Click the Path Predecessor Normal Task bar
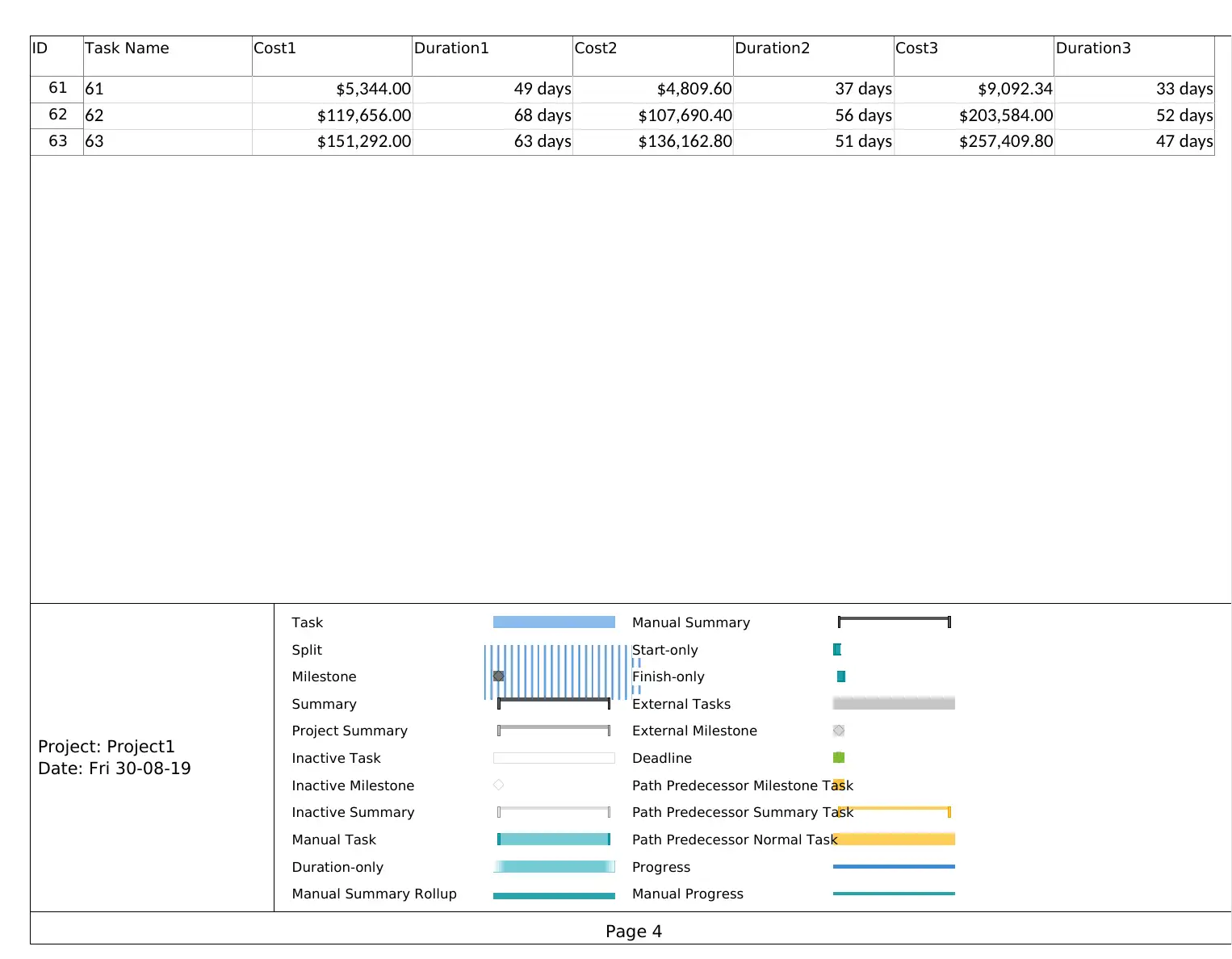Screen dimensions: 1232x959 pyautogui.click(x=894, y=840)
